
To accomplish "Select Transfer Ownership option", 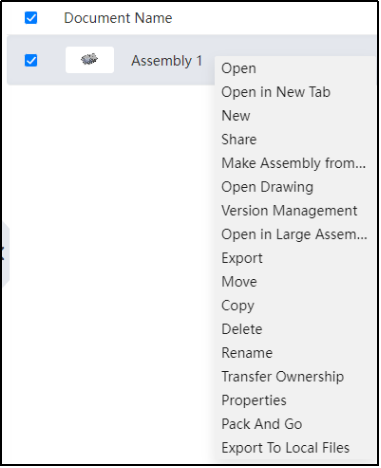I will point(283,377).
